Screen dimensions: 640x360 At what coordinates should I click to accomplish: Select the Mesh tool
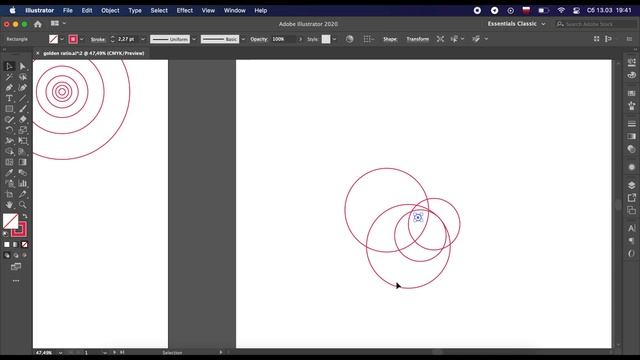(x=9, y=162)
